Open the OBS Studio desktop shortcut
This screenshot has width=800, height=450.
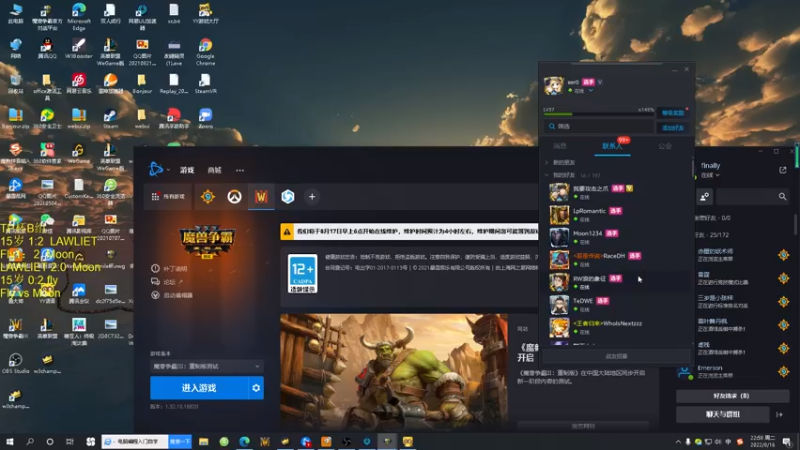(x=15, y=363)
